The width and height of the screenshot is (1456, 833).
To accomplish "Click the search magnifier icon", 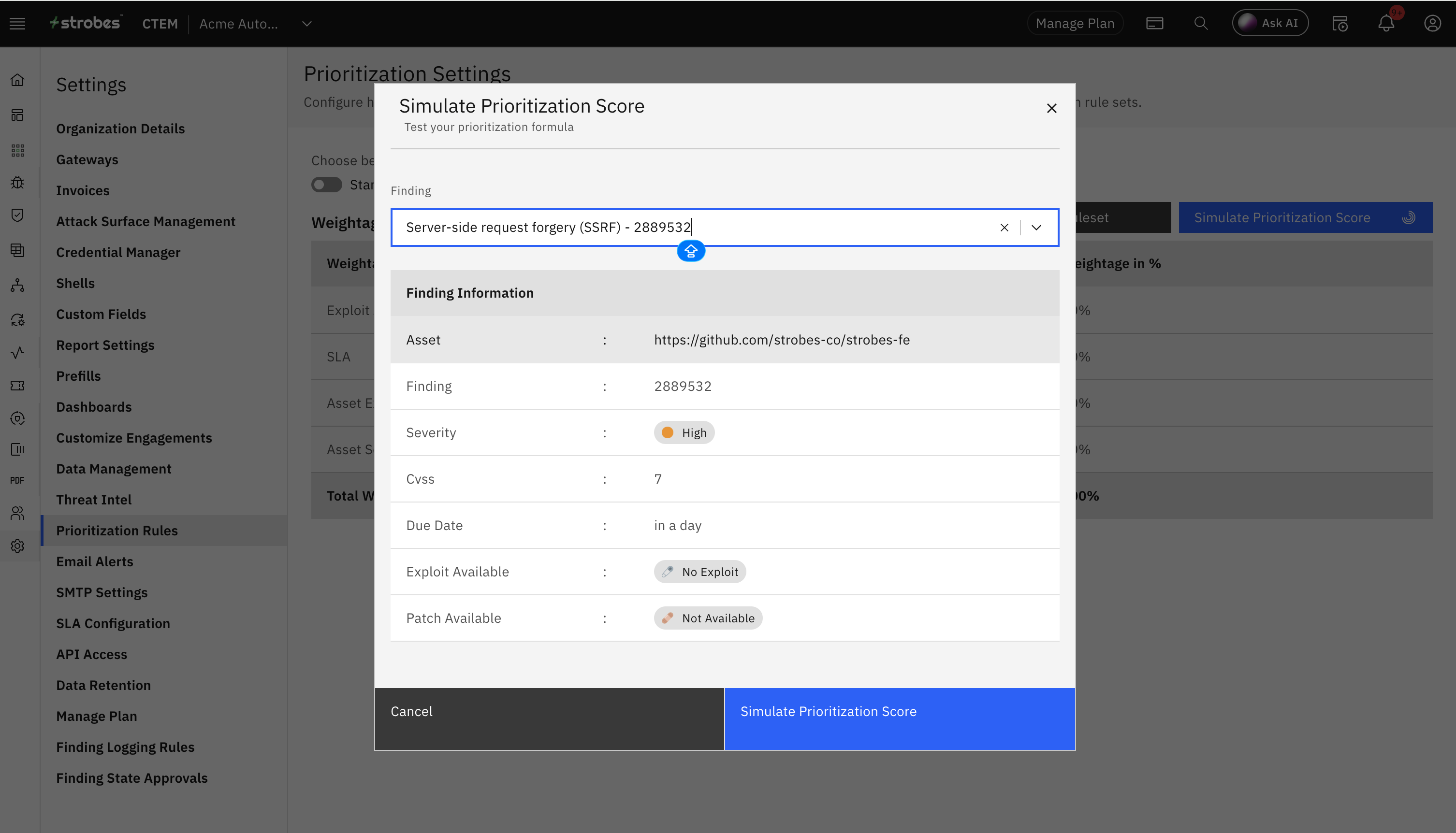I will click(x=1201, y=24).
